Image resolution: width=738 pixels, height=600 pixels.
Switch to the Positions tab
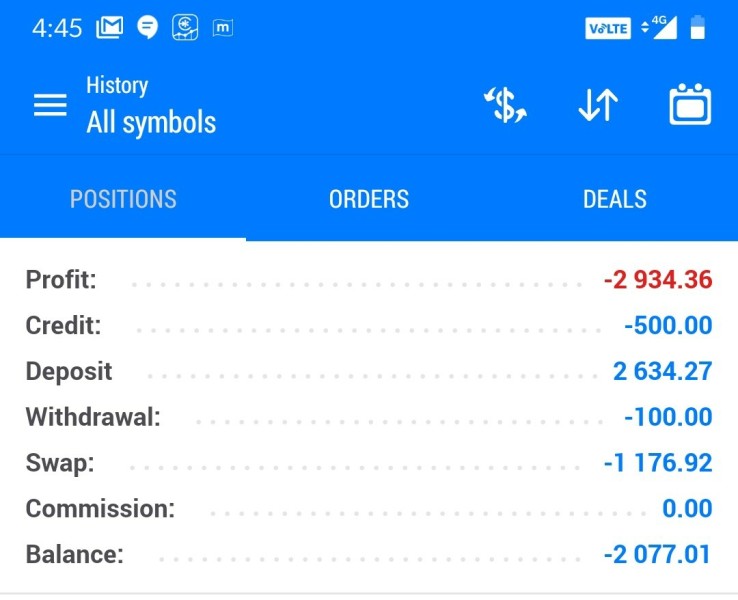coord(123,199)
